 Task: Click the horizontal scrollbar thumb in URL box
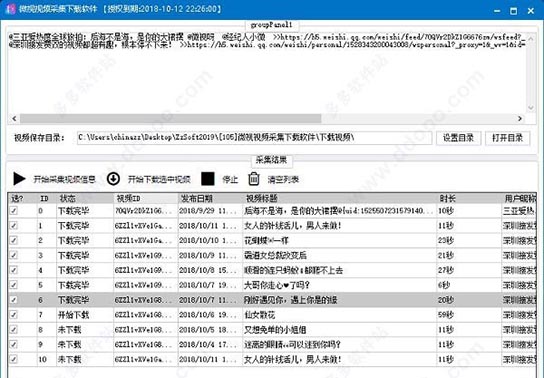click(x=170, y=119)
